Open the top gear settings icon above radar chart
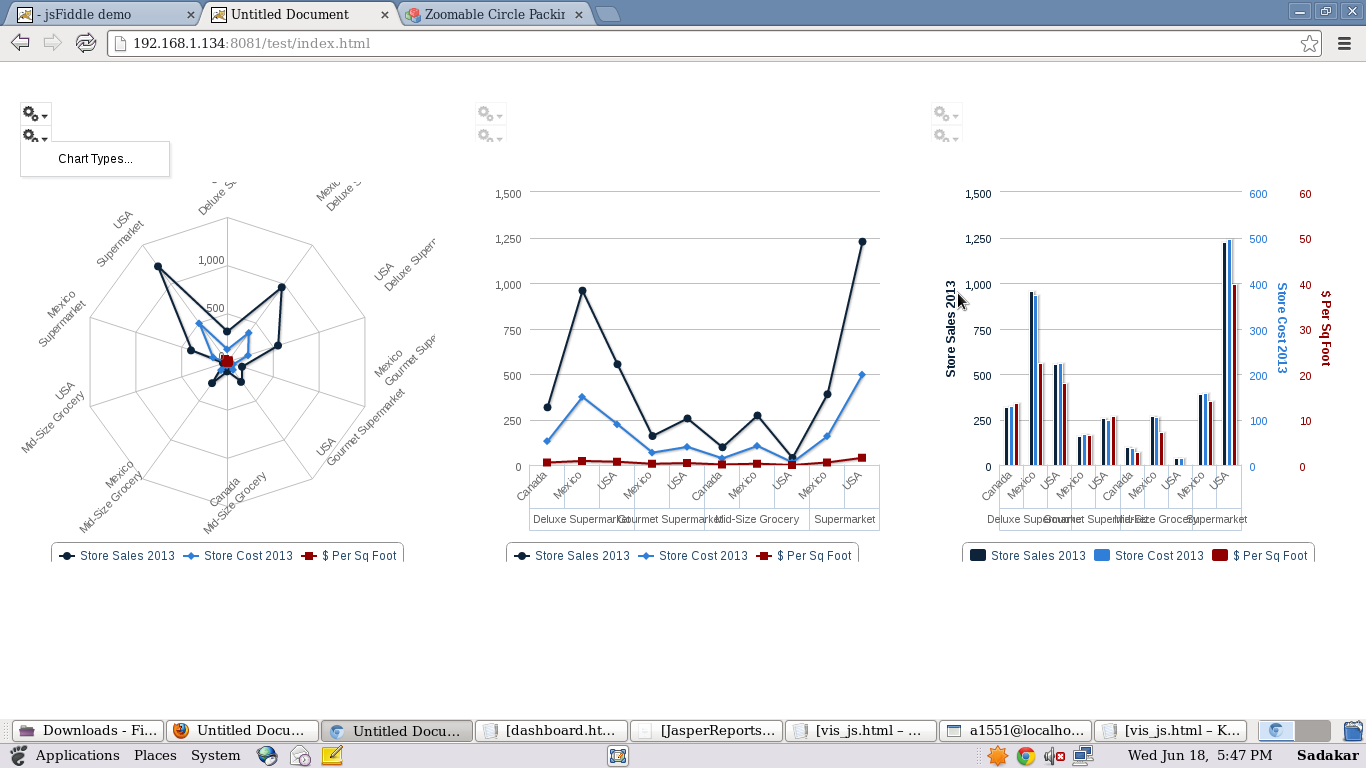Screen dimensions: 1366x768 30,113
